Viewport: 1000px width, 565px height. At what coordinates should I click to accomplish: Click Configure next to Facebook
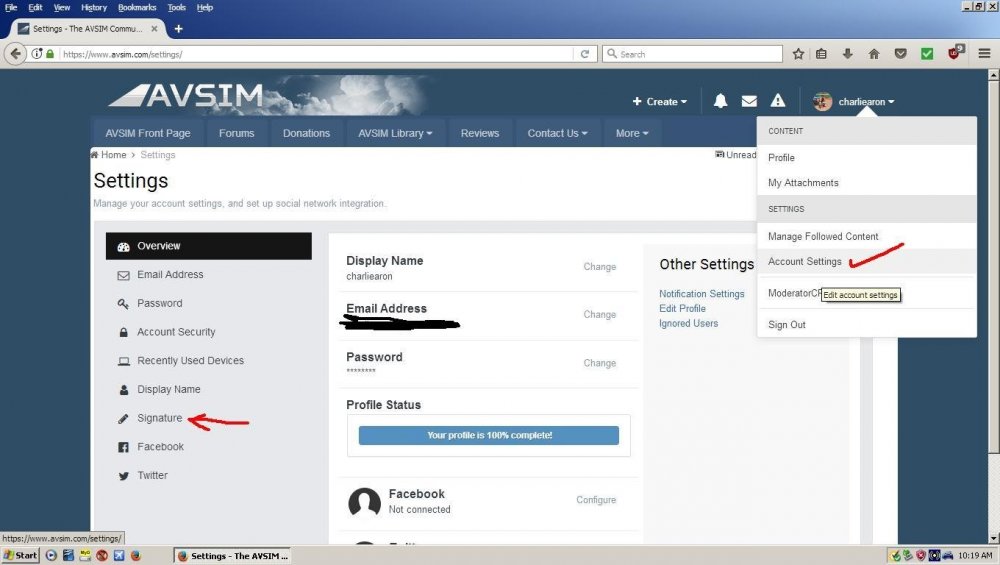coord(596,500)
